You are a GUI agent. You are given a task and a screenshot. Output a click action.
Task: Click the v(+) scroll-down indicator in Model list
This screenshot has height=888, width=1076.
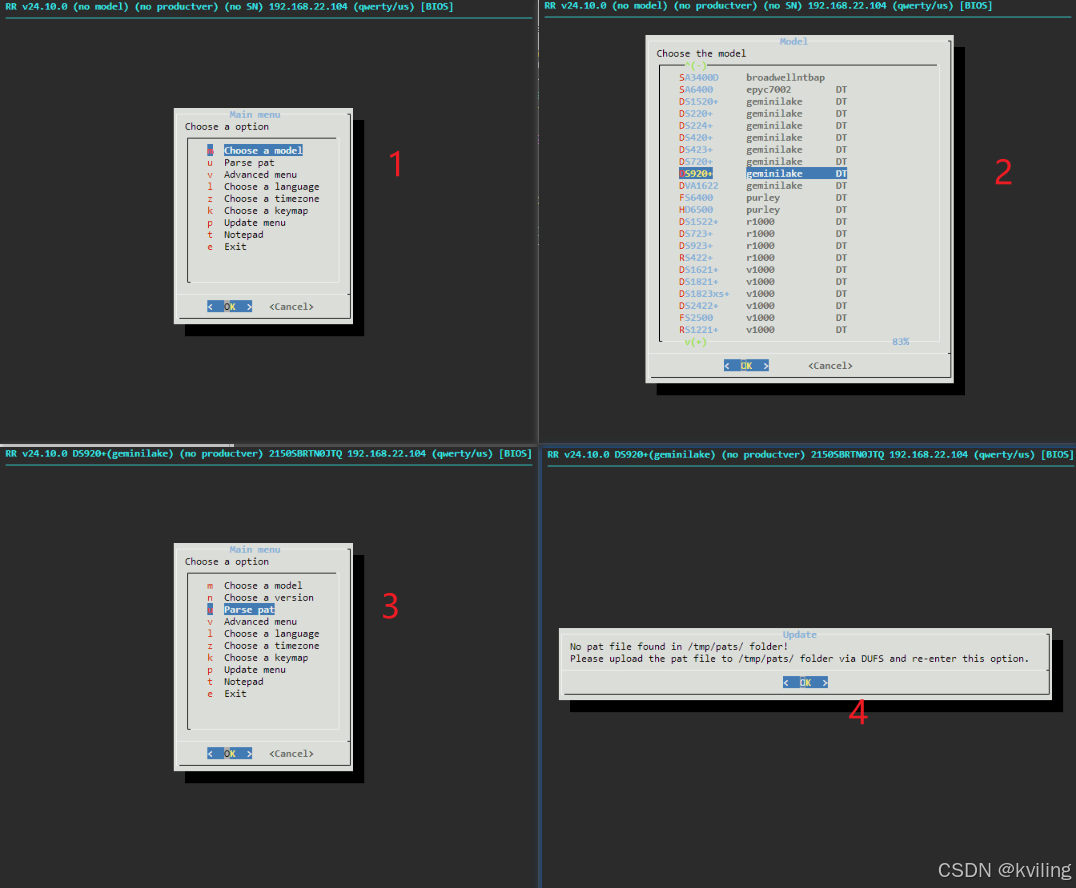[x=695, y=342]
